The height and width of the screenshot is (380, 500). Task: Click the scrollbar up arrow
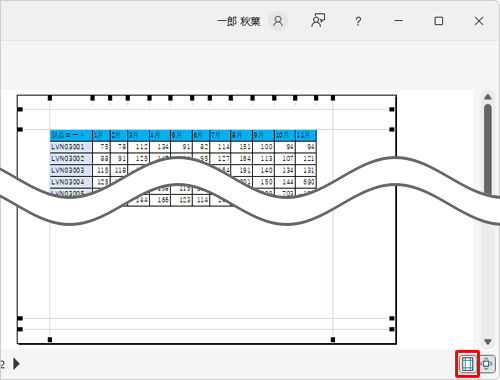click(488, 97)
